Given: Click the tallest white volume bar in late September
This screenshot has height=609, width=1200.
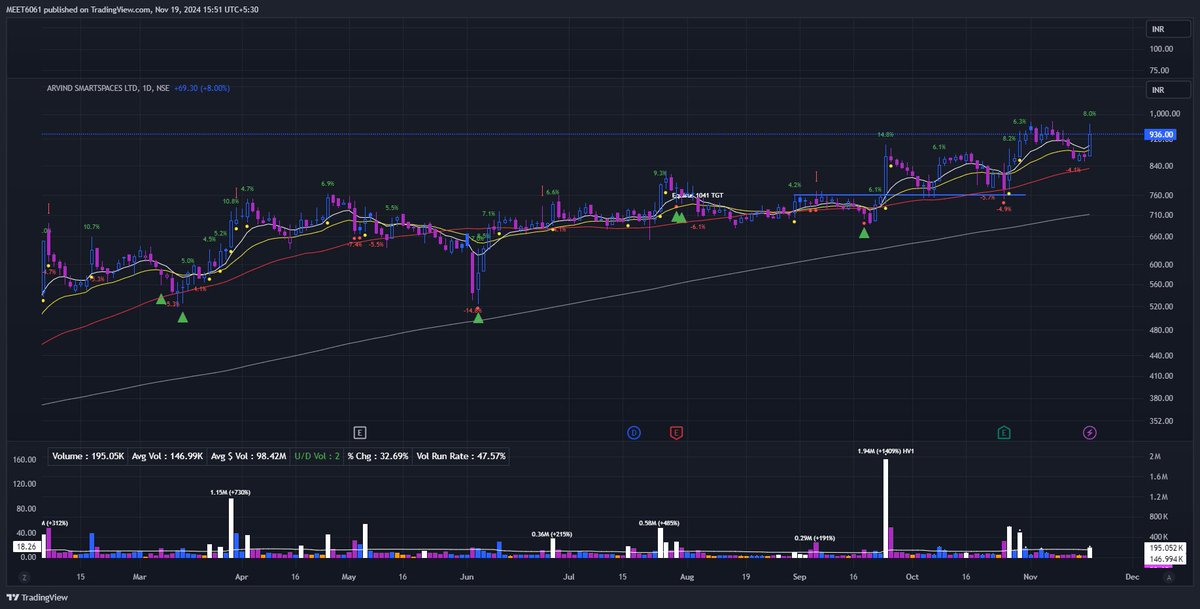Looking at the screenshot, I should click(x=886, y=508).
